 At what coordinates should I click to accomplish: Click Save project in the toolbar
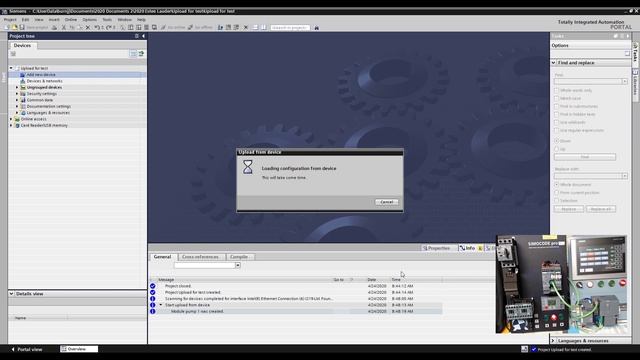[33, 27]
